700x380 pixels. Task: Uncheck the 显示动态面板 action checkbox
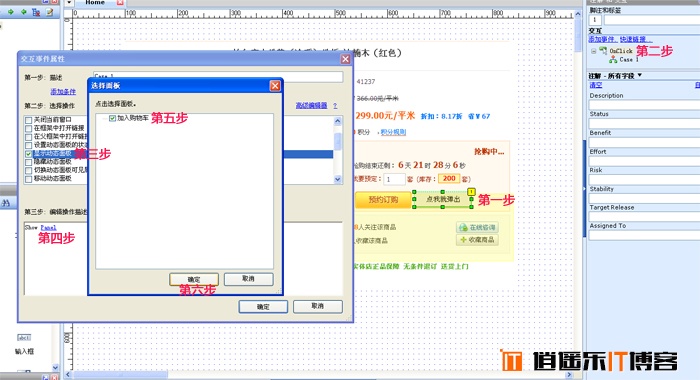coord(29,154)
